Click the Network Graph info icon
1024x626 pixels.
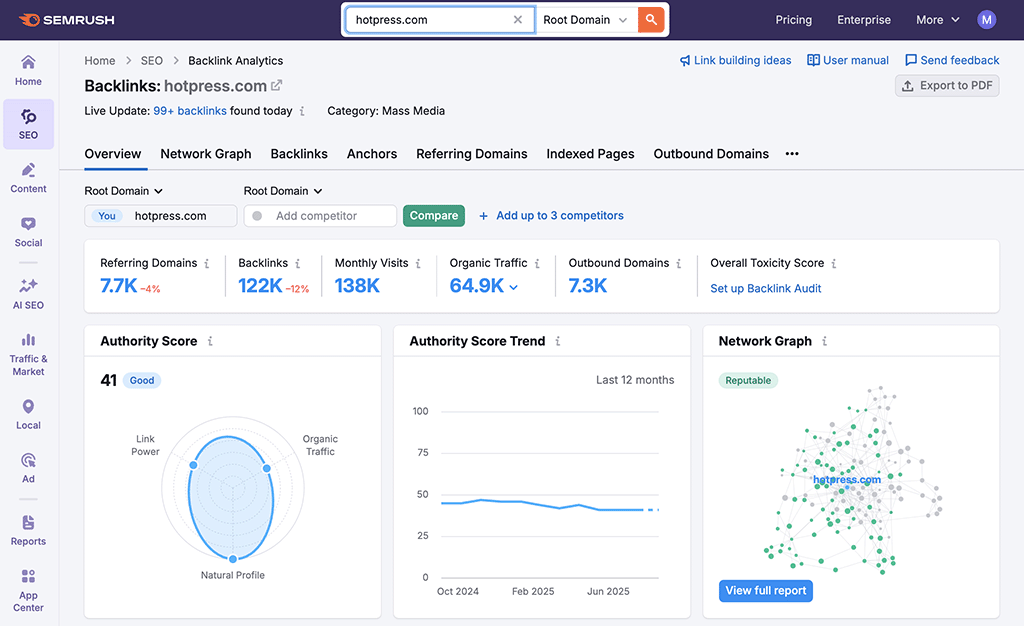click(x=824, y=341)
